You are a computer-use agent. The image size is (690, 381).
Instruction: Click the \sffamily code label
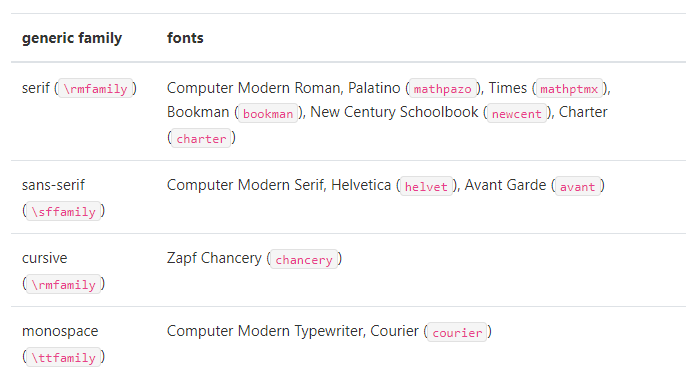(63, 211)
